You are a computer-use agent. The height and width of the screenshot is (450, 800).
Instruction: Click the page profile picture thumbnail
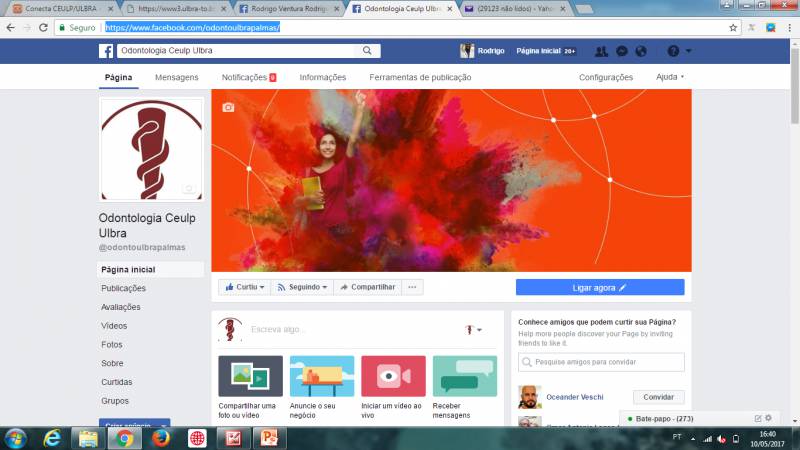click(x=151, y=150)
